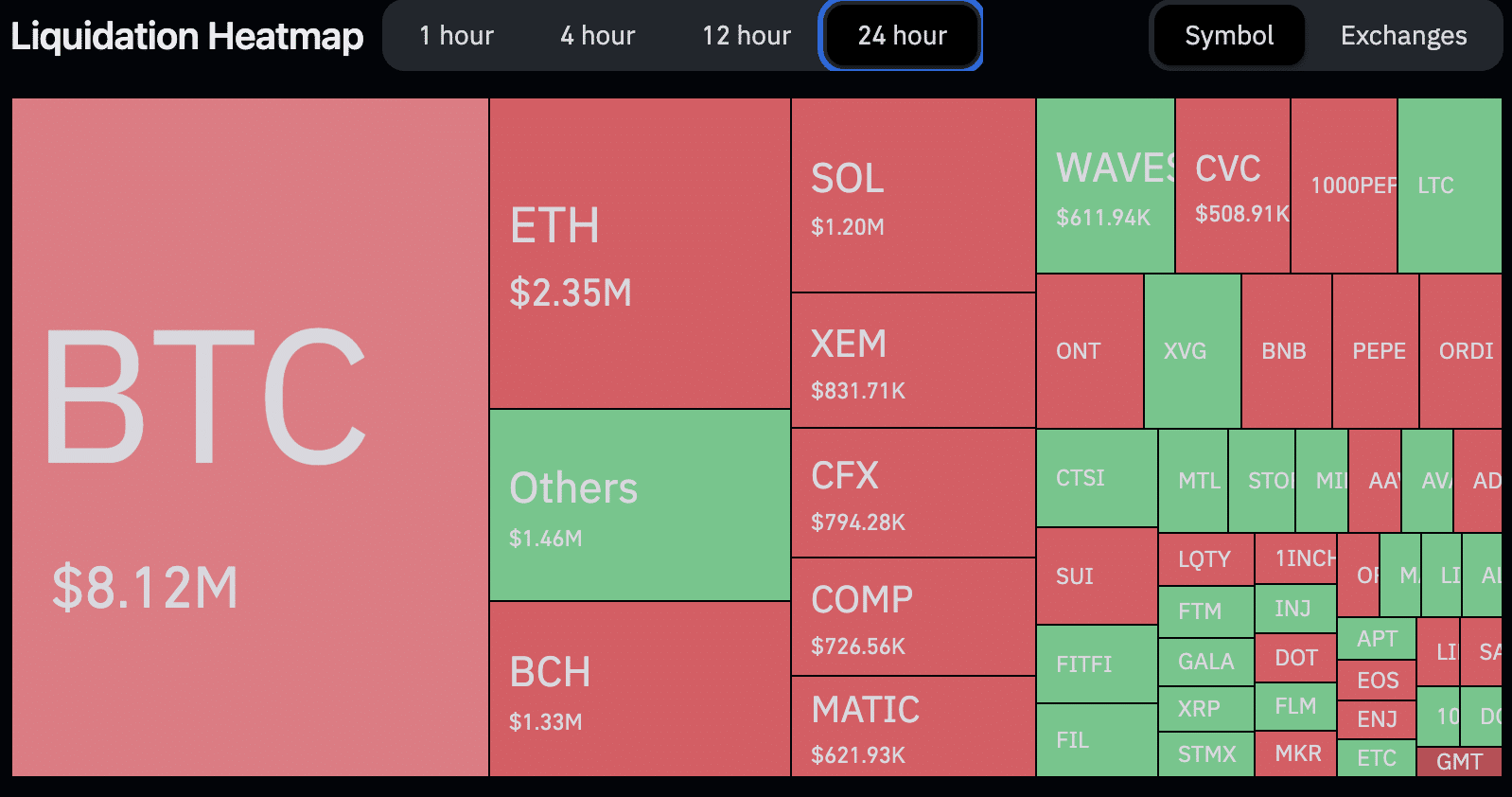Open the BCH $1.33M tile
Image resolution: width=1512 pixels, height=797 pixels.
coord(640,689)
